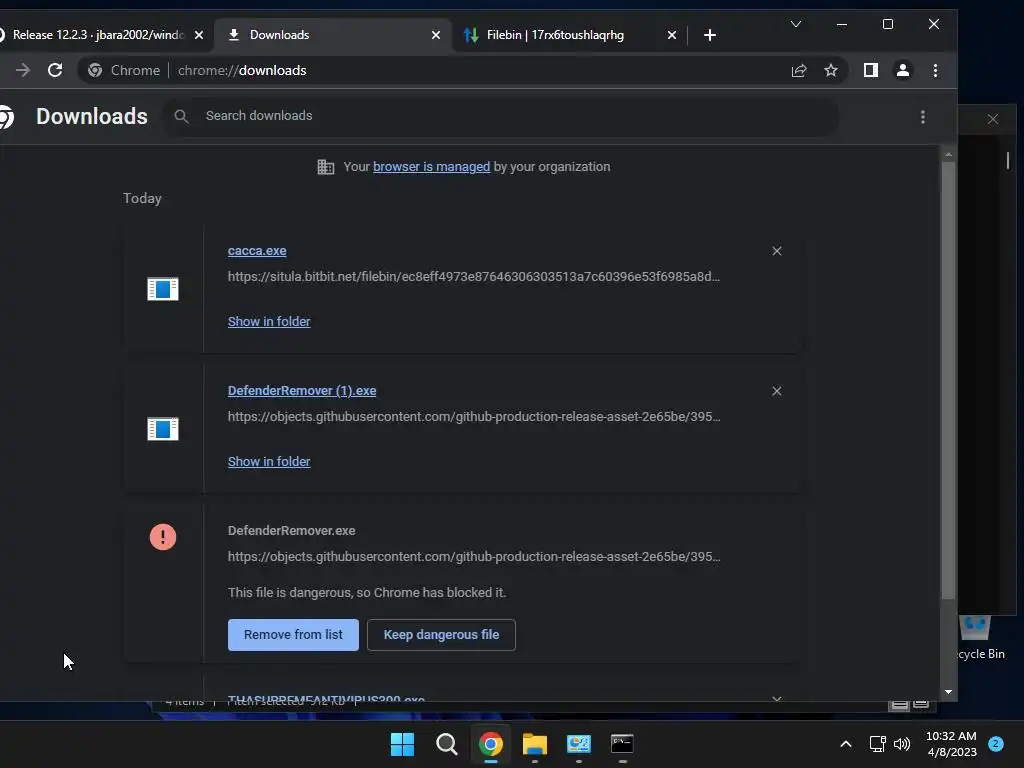Click the DefenderRemover (1).exe file icon
The width and height of the screenshot is (1024, 768).
[163, 429]
